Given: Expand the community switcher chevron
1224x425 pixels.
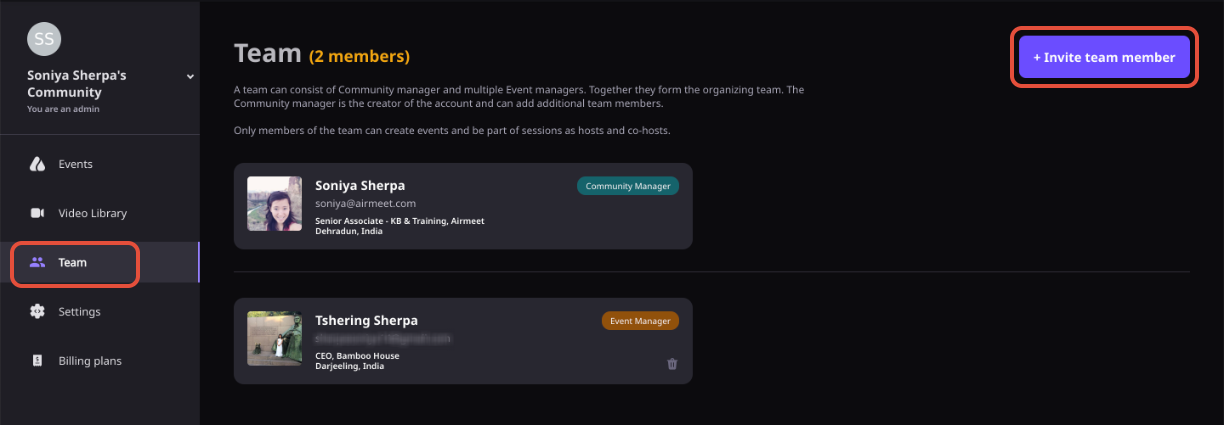Looking at the screenshot, I should point(190,76).
